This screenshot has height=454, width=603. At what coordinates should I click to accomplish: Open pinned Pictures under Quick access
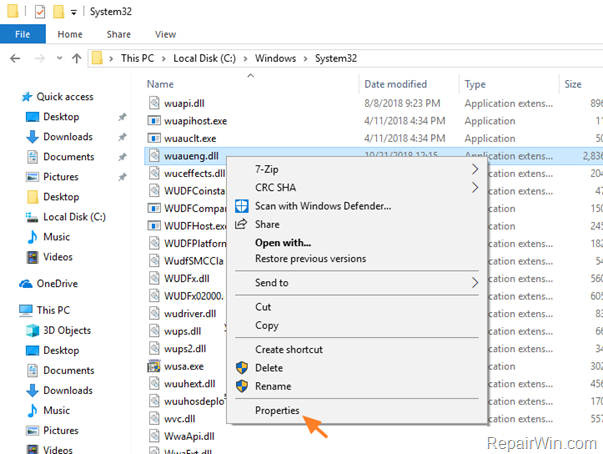coord(60,177)
